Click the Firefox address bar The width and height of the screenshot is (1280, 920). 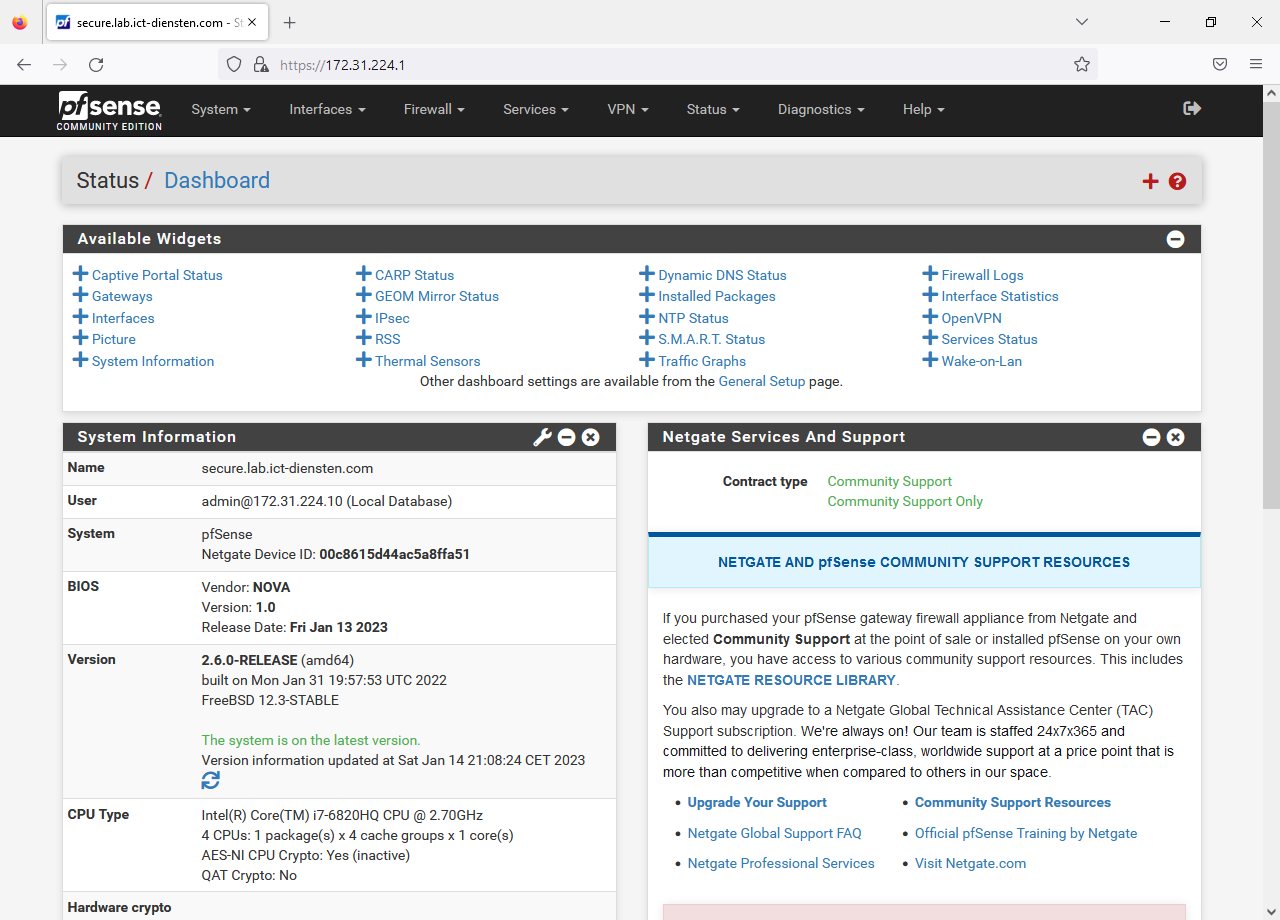point(660,65)
